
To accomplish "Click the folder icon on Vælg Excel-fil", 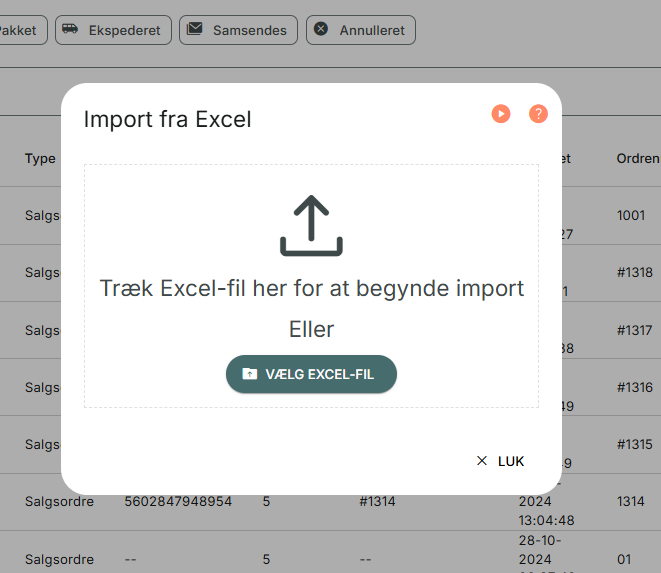I will (x=250, y=374).
